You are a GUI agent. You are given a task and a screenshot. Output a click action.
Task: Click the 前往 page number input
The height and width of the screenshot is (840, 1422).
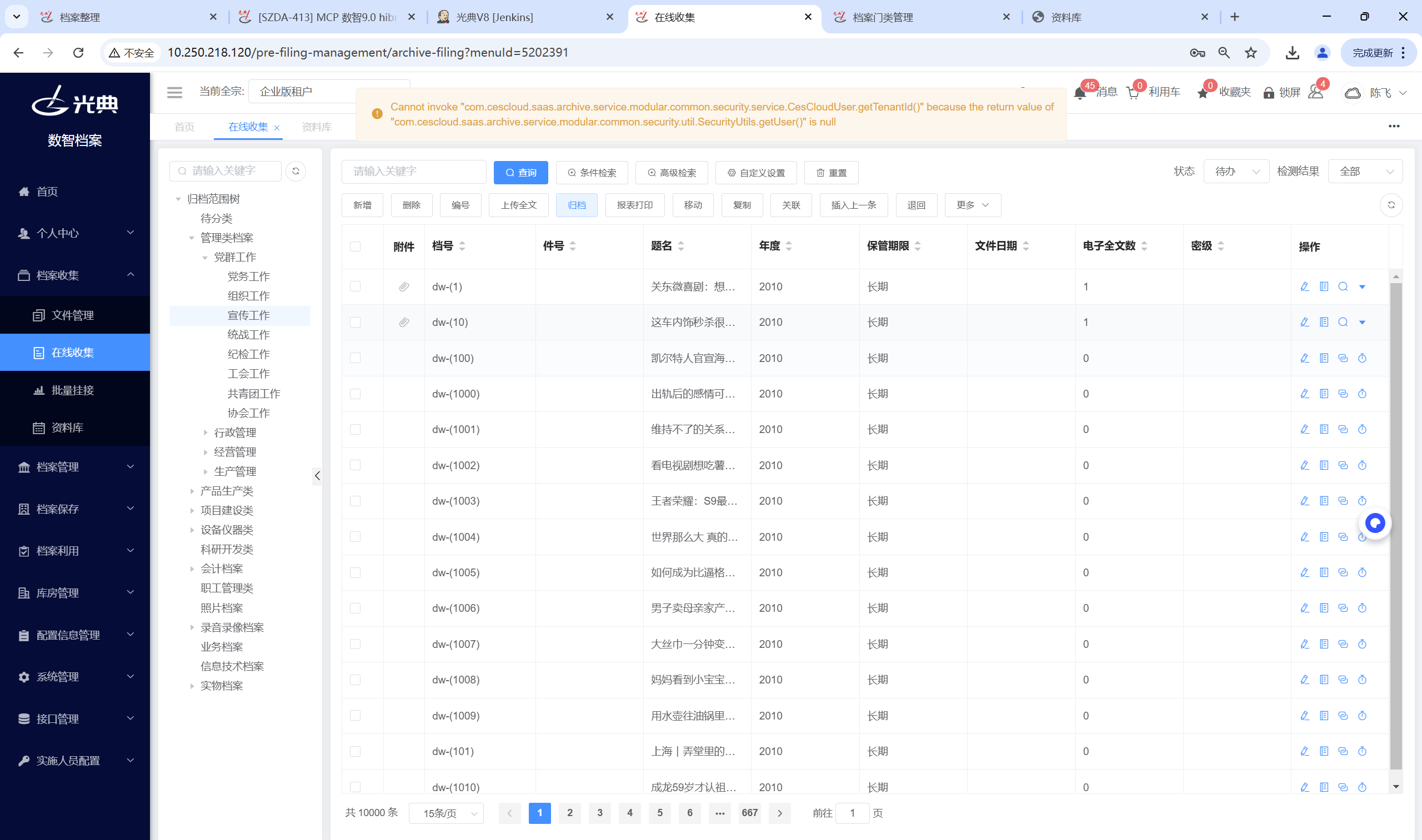852,813
